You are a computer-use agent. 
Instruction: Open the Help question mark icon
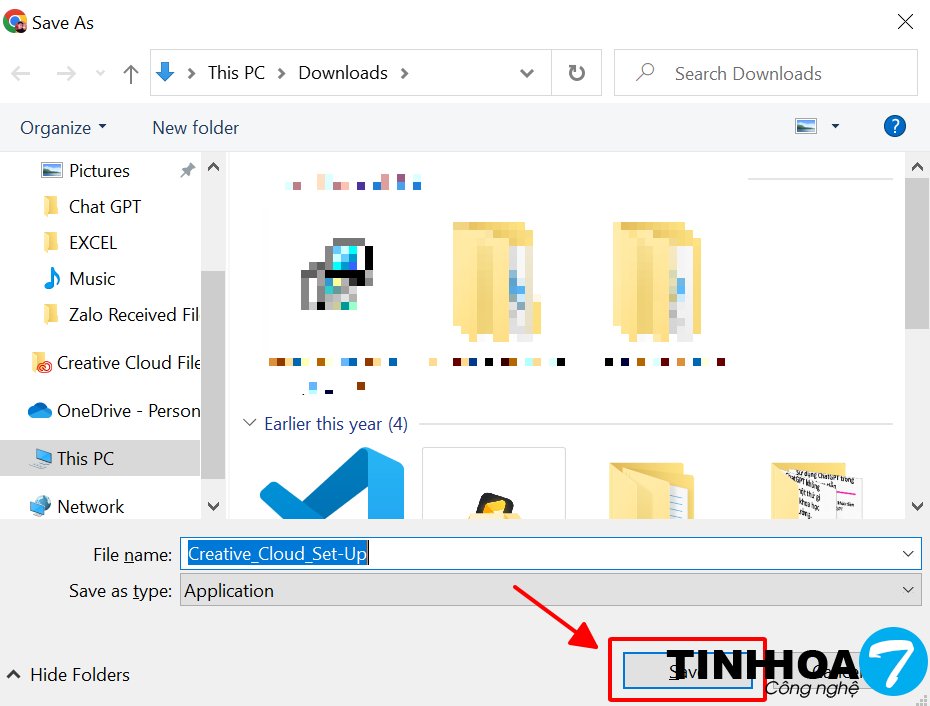(894, 126)
